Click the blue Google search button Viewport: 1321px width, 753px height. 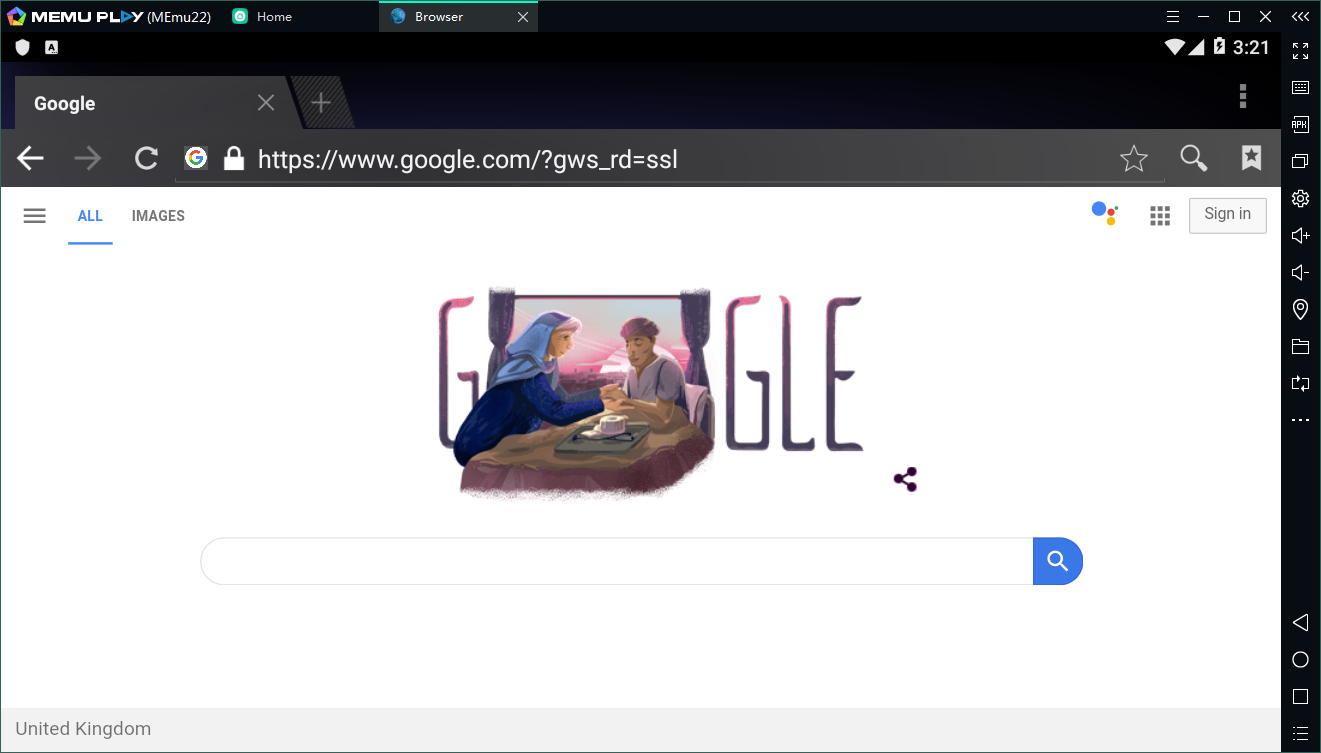(x=1058, y=561)
